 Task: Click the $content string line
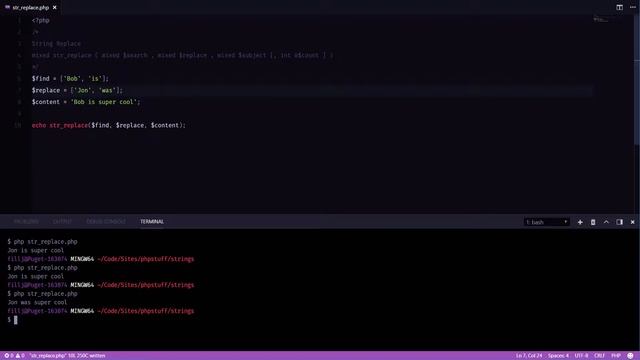pyautogui.click(x=86, y=102)
